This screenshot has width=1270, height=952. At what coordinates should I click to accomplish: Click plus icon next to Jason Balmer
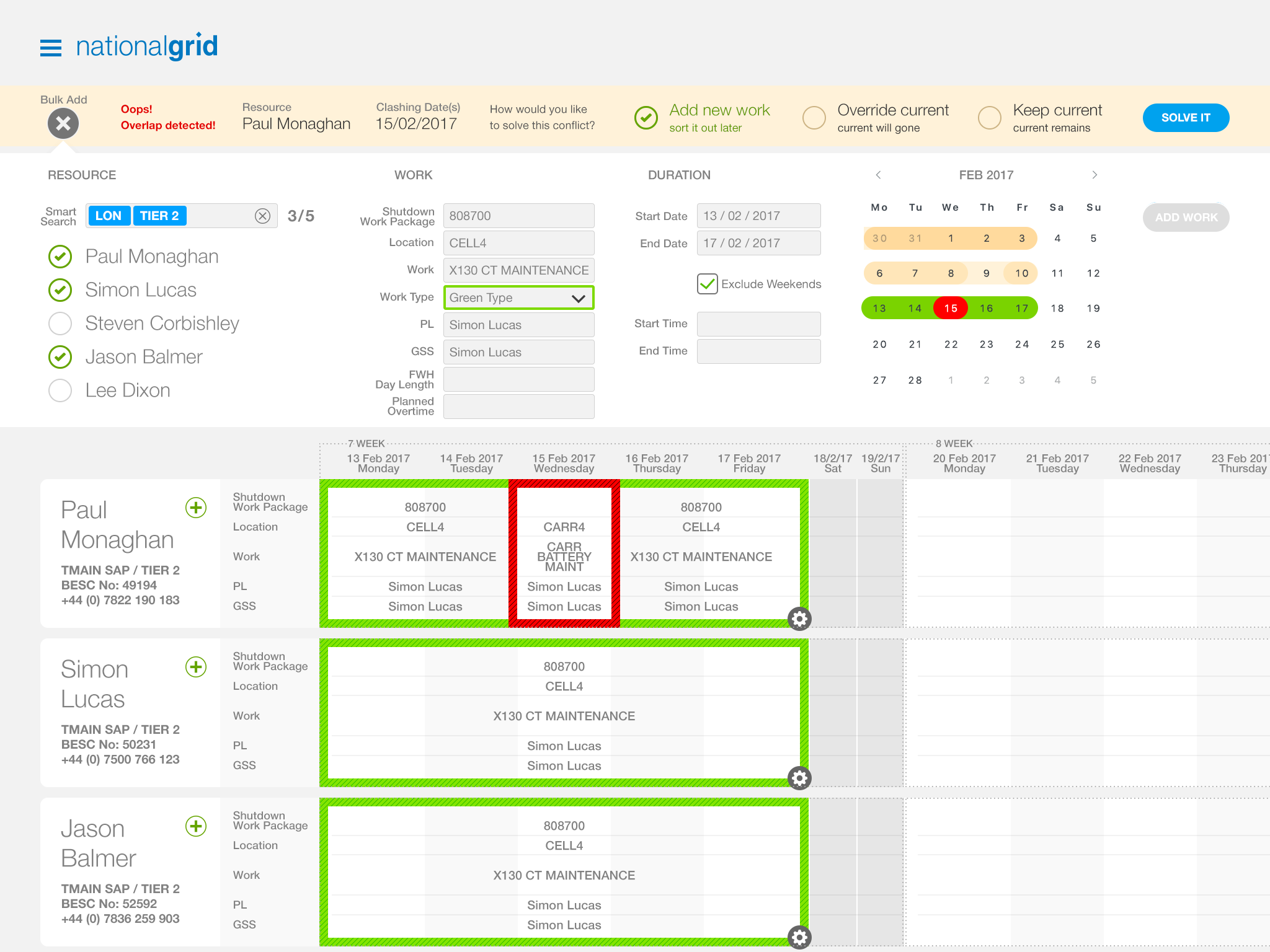196,826
